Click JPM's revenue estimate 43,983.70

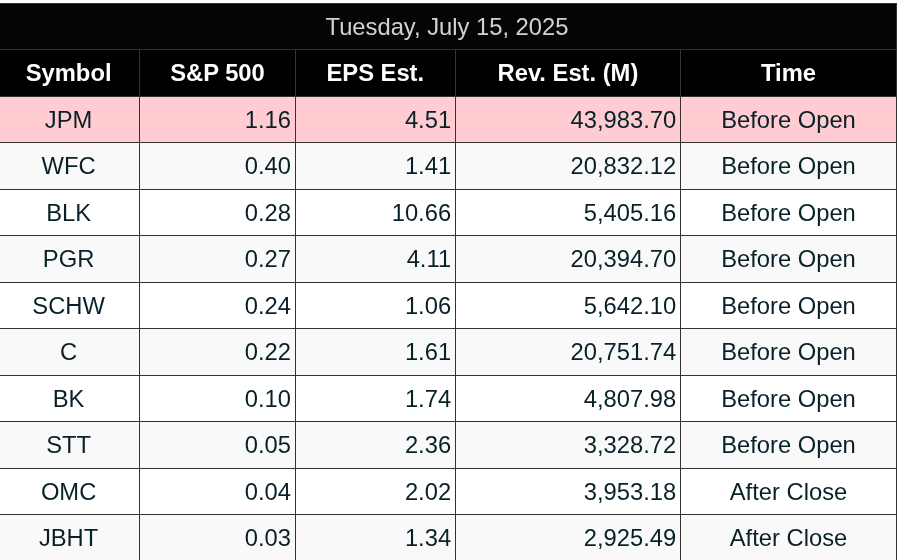click(623, 120)
